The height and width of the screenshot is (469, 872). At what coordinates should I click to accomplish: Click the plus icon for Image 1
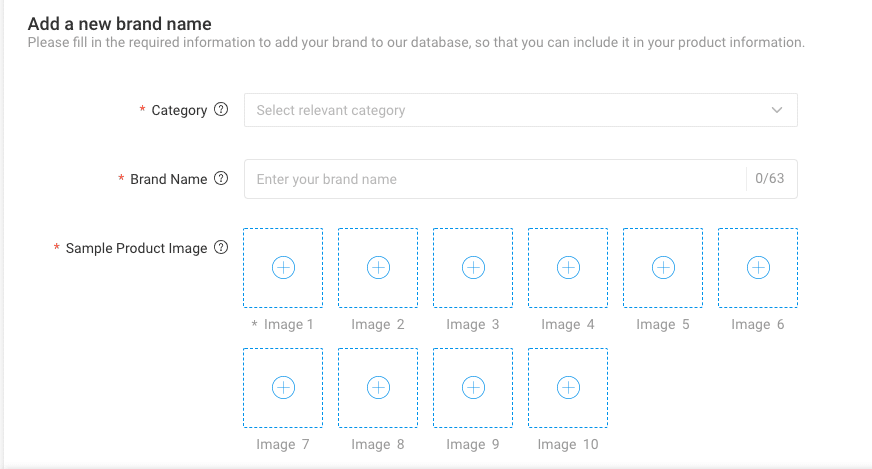(283, 267)
